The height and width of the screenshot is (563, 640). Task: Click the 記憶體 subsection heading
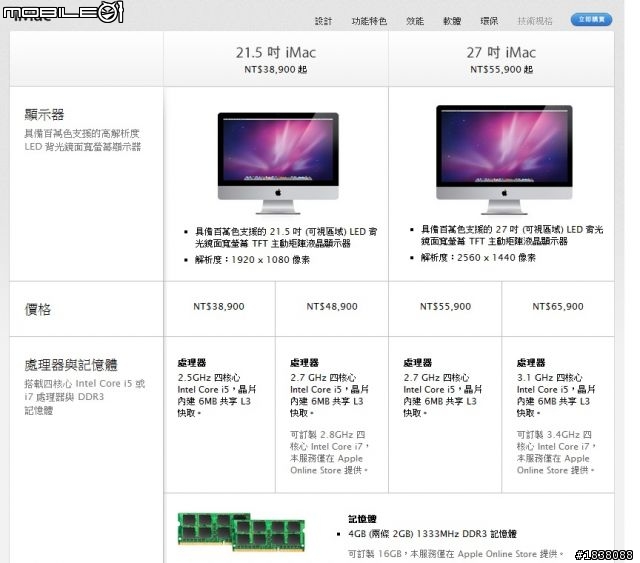point(362,519)
